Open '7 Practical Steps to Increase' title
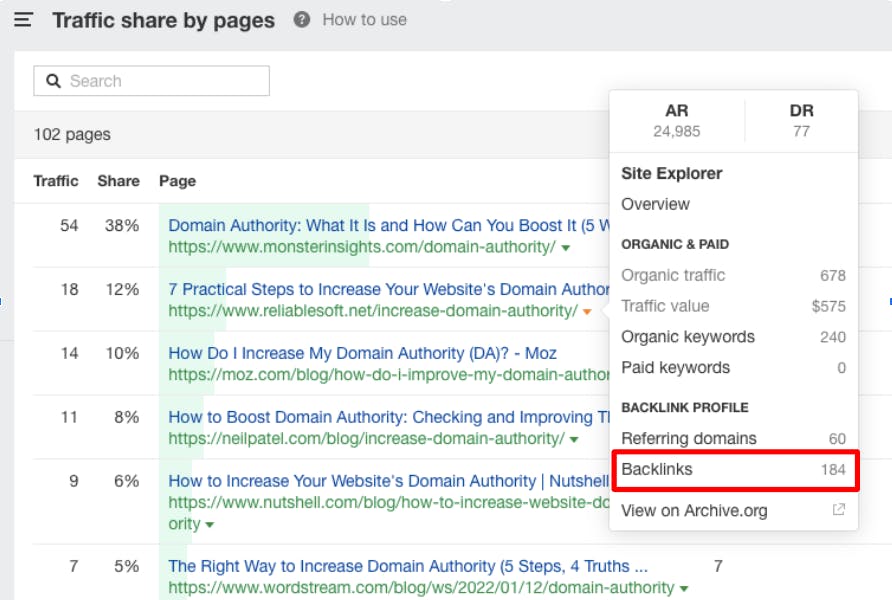This screenshot has width=892, height=600. click(389, 289)
